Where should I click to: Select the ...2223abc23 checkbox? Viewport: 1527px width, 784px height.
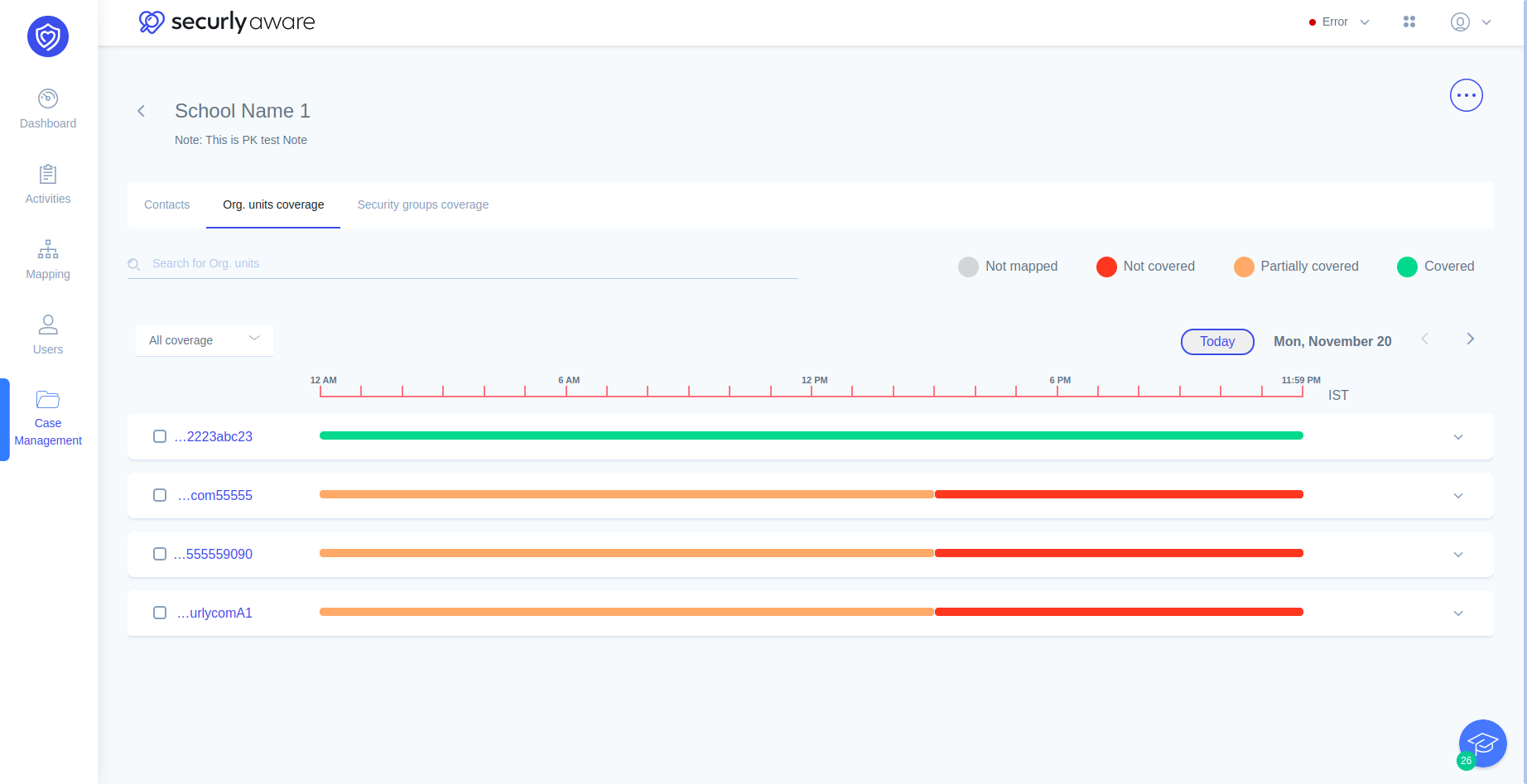160,436
